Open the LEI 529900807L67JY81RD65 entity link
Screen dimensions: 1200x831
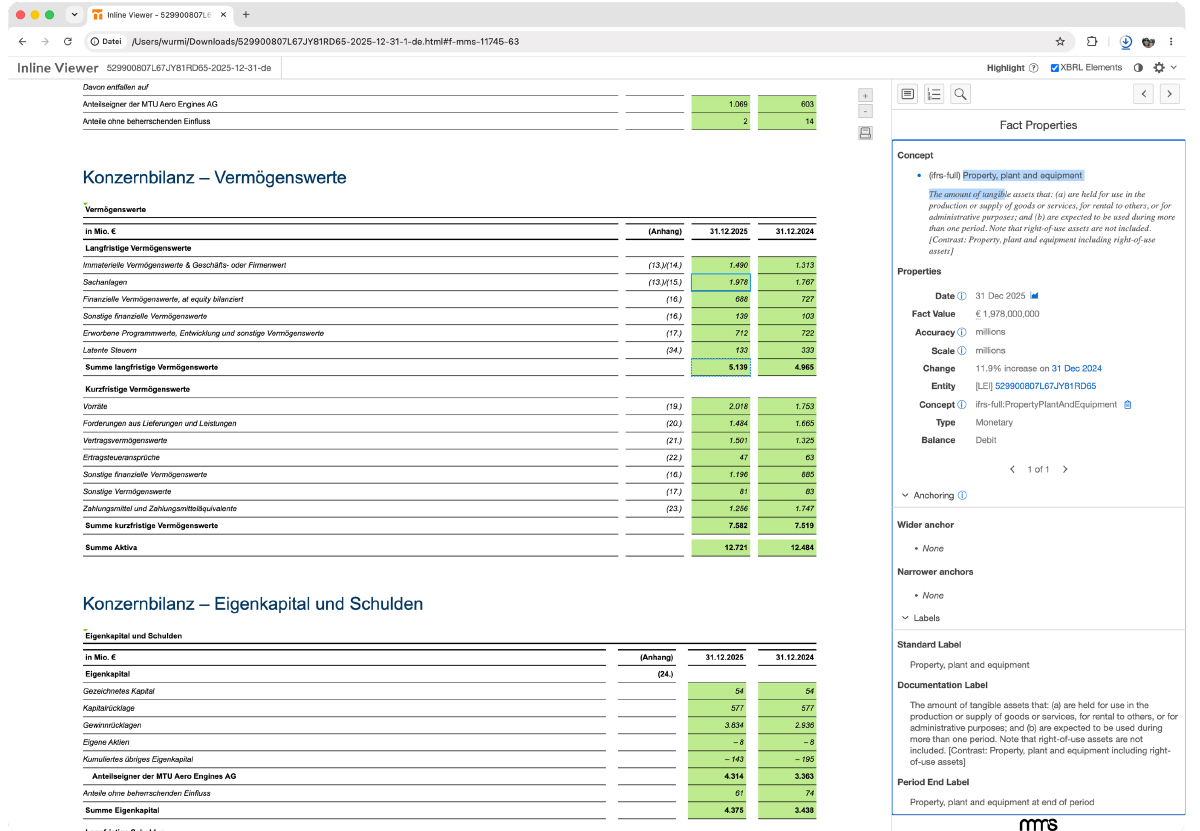[1045, 386]
